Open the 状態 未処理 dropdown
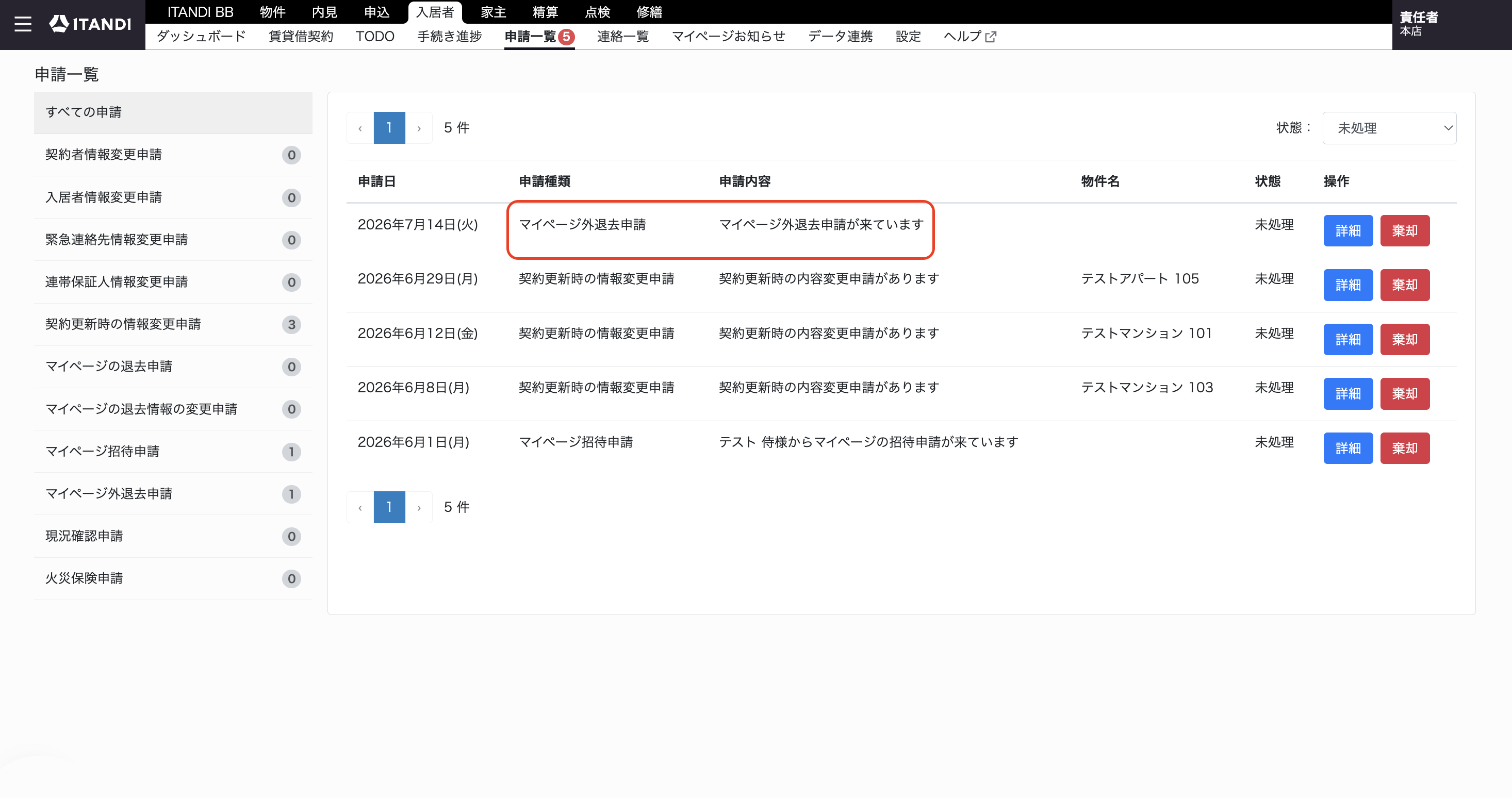1512x798 pixels. [1389, 128]
